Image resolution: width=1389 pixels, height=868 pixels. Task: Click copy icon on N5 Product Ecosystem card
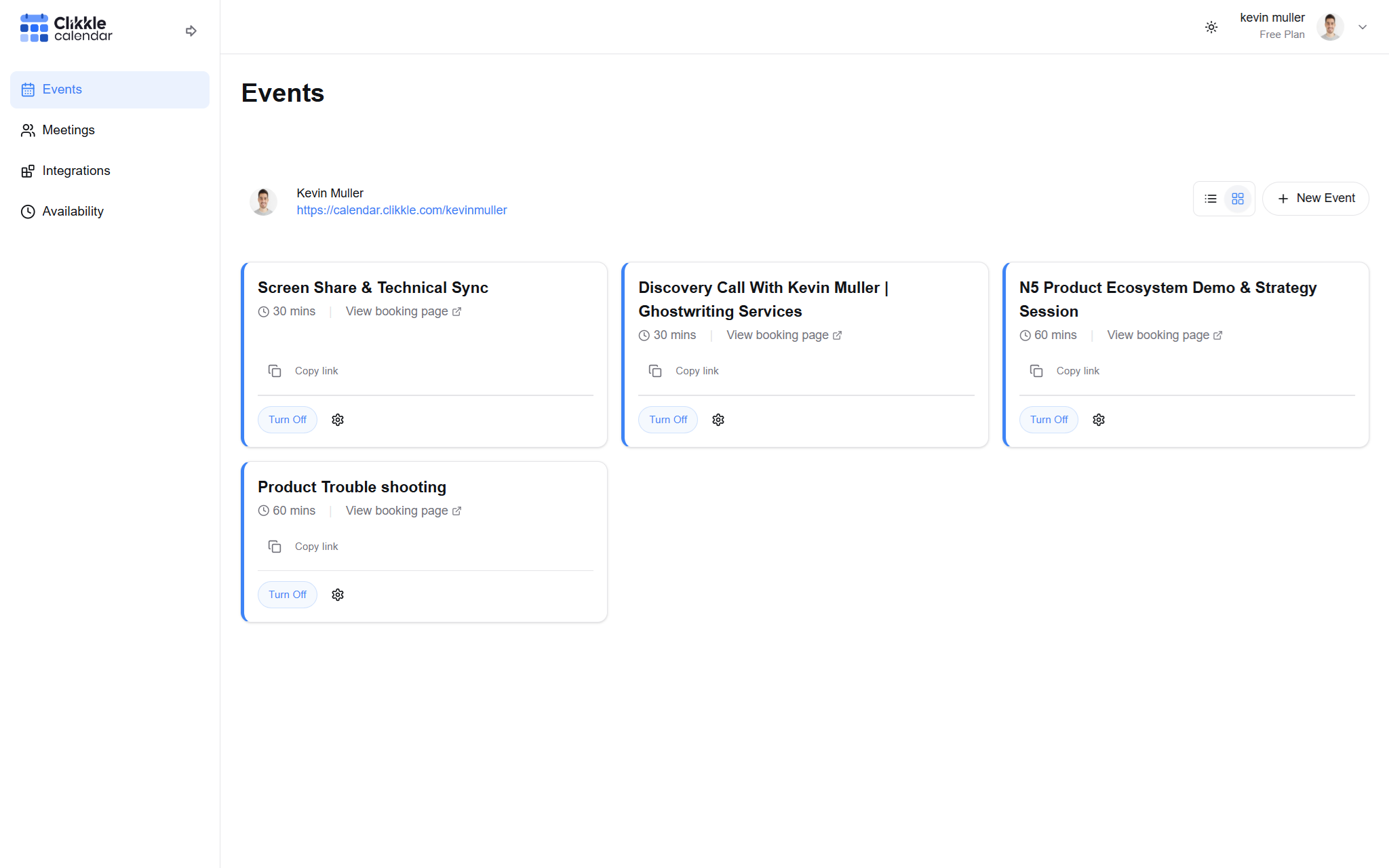coord(1036,371)
